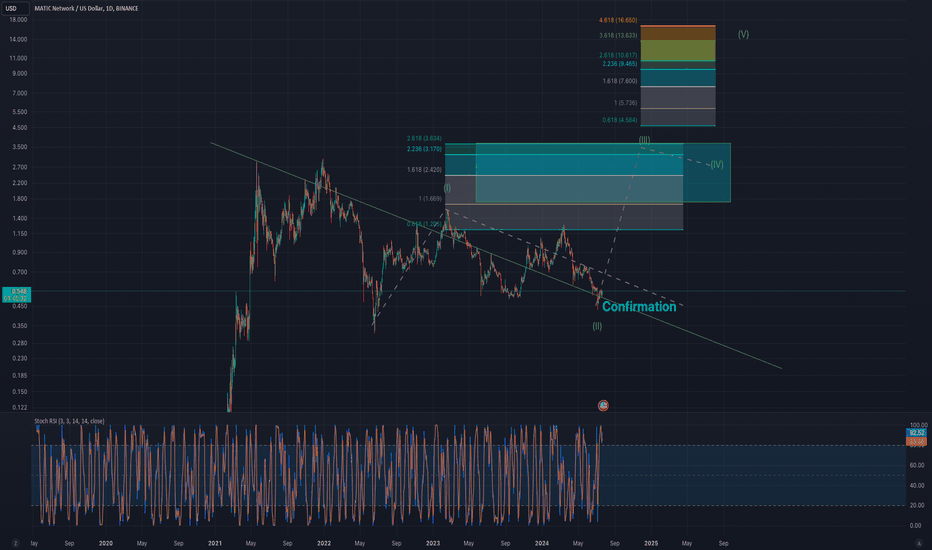The width and height of the screenshot is (932, 550).
Task: Click the timezone Z icon at bottom-left
Action: (x=15, y=543)
